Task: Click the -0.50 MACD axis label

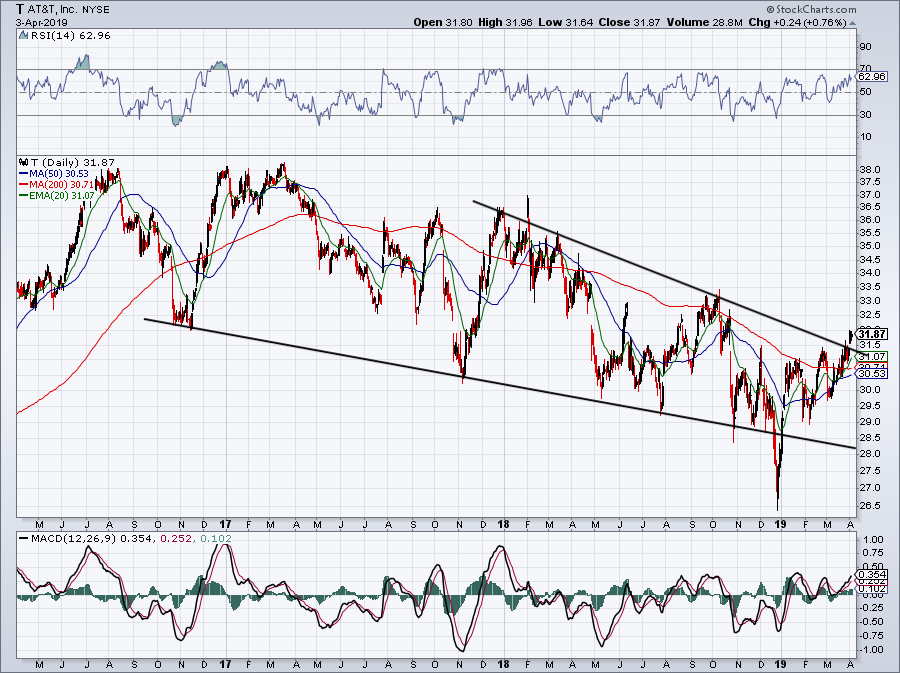Action: point(871,623)
